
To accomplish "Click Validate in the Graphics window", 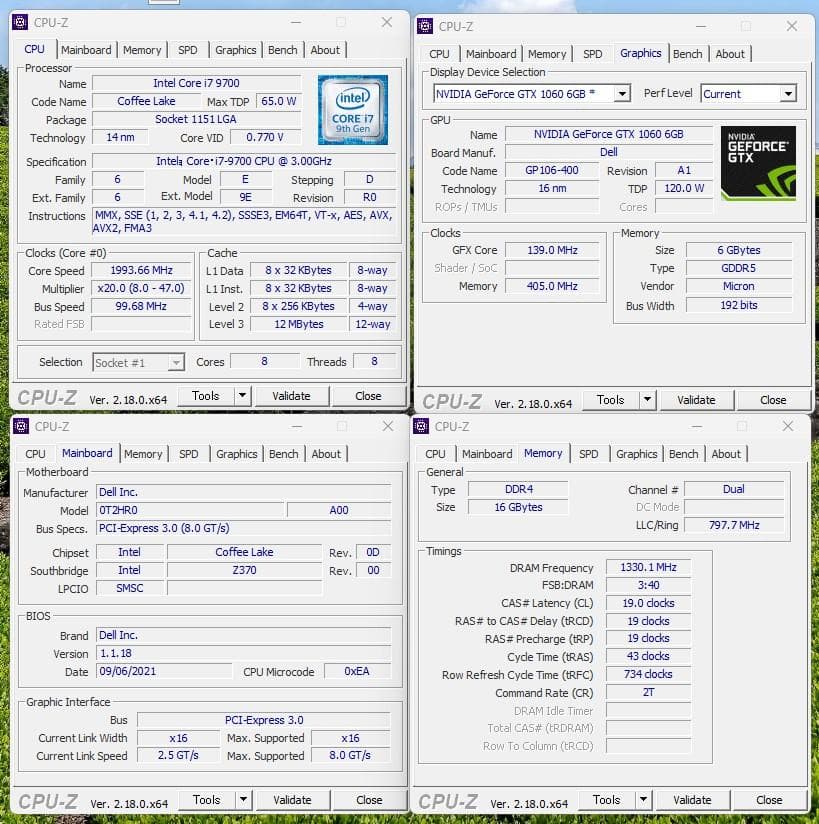I will [x=697, y=400].
